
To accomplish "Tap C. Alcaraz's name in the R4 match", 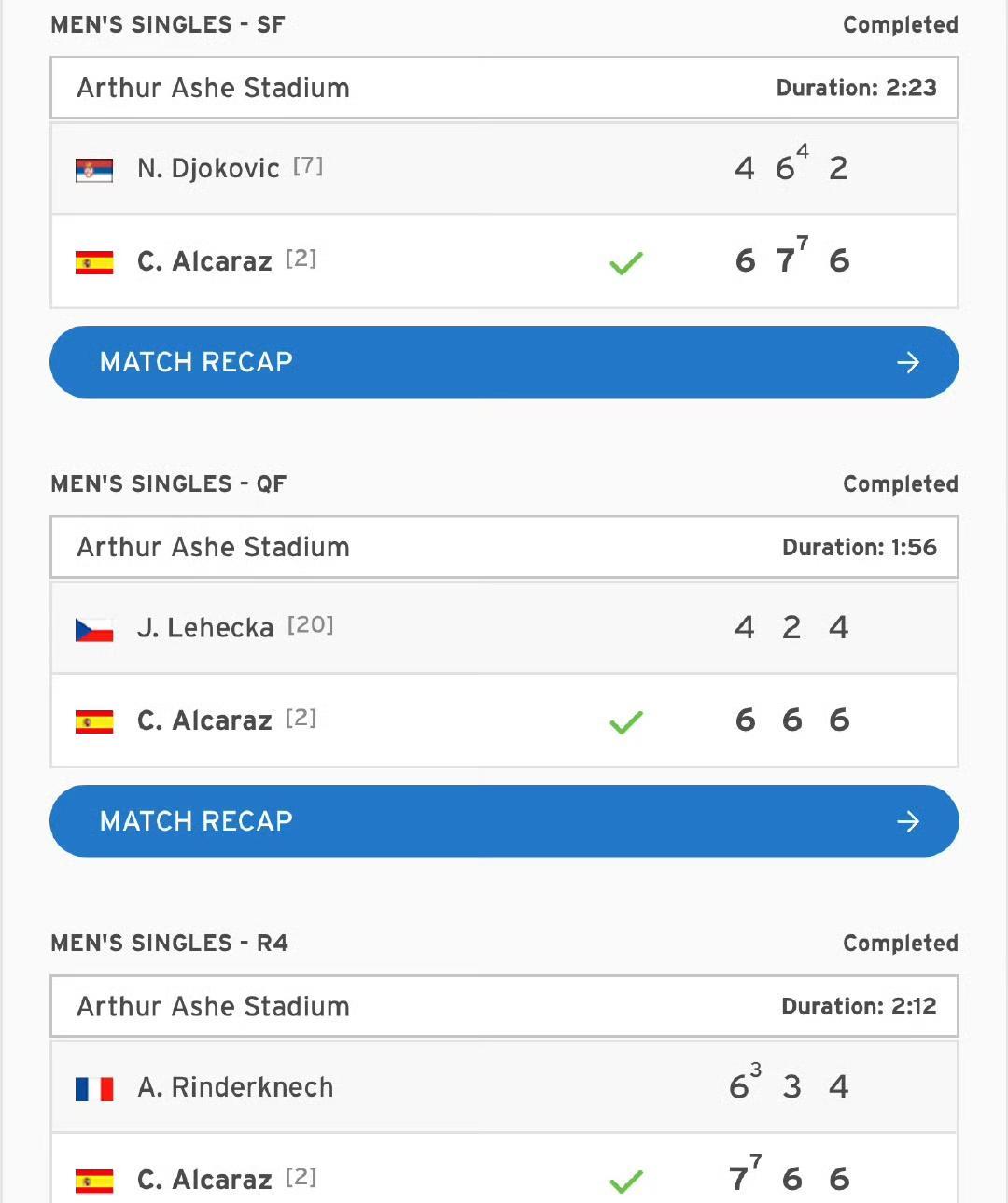I will tap(204, 1180).
